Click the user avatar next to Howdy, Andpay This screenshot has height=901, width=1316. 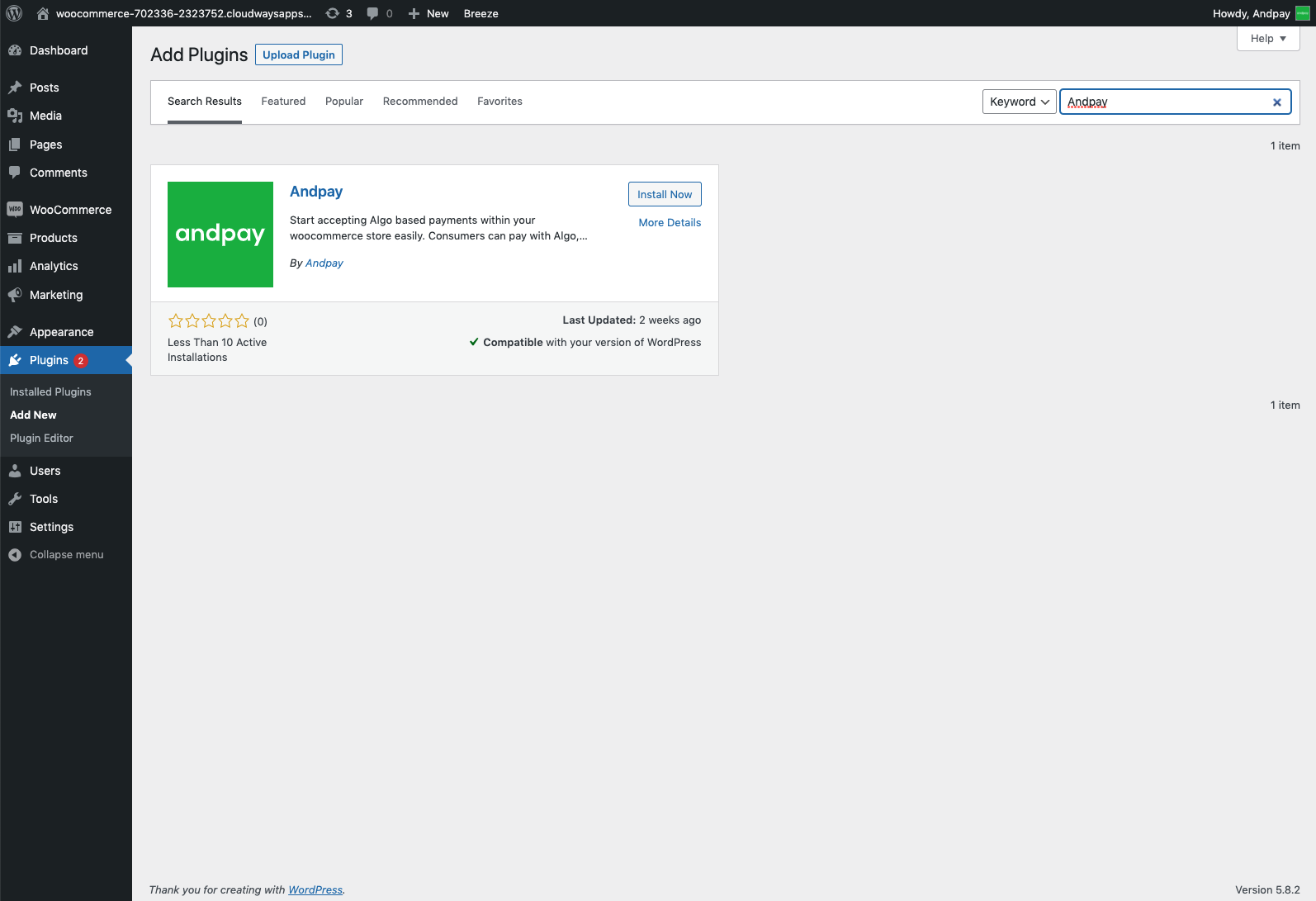1302,13
